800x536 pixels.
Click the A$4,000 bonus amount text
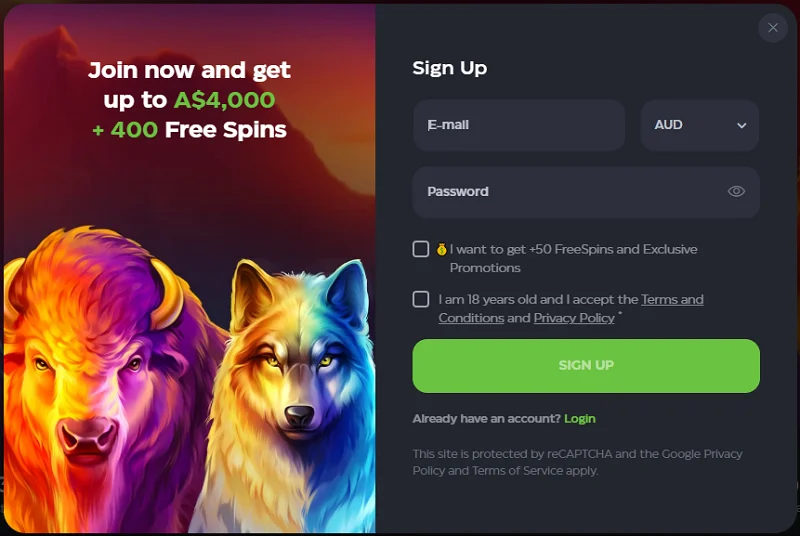coord(224,100)
